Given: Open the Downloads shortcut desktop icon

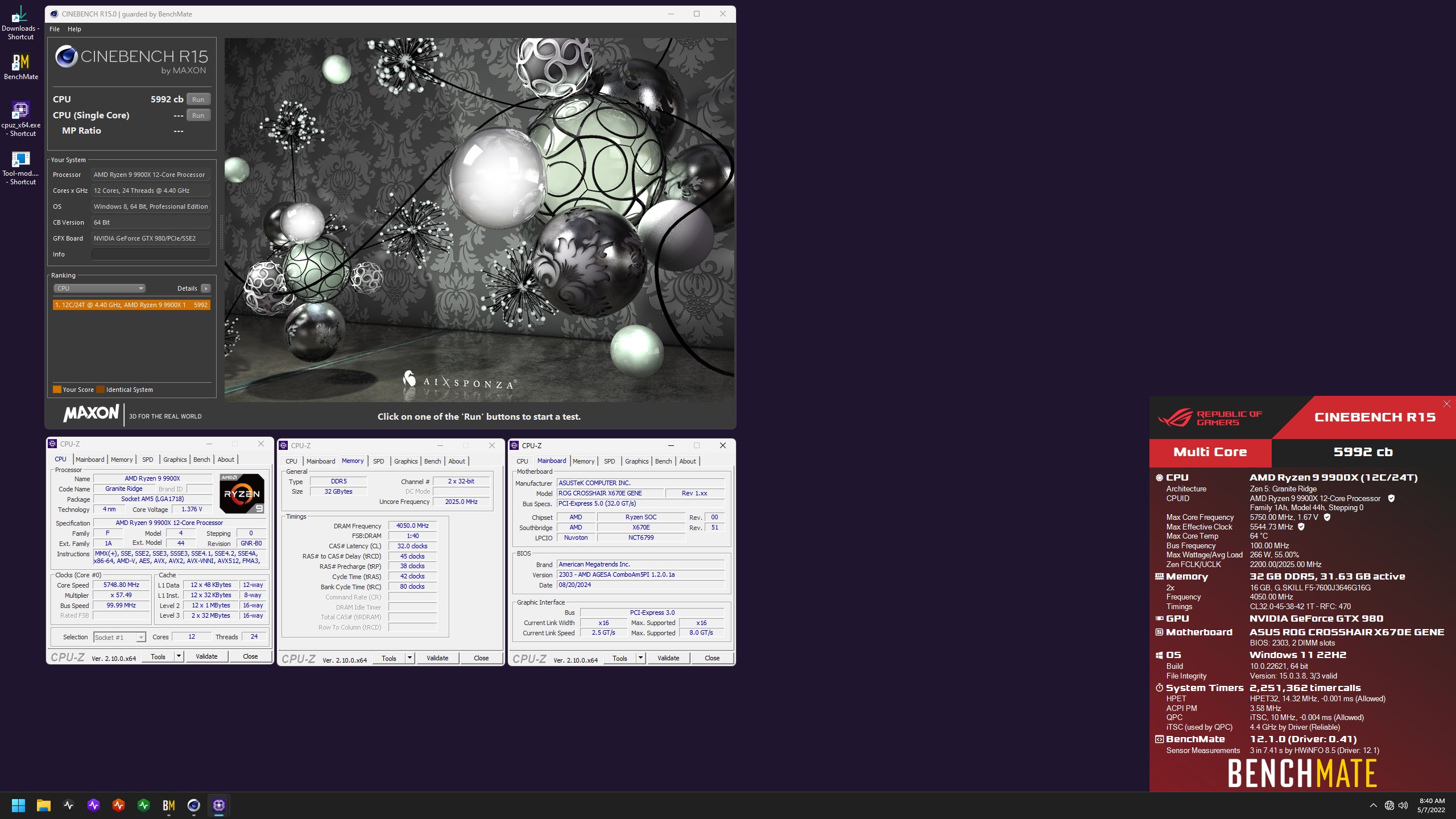Looking at the screenshot, I should click(20, 23).
